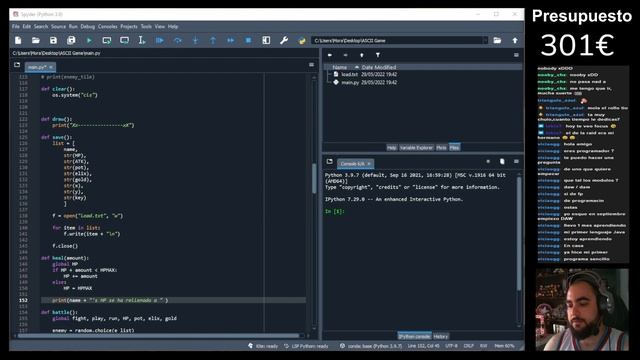Select the Files pane tab

(454, 148)
